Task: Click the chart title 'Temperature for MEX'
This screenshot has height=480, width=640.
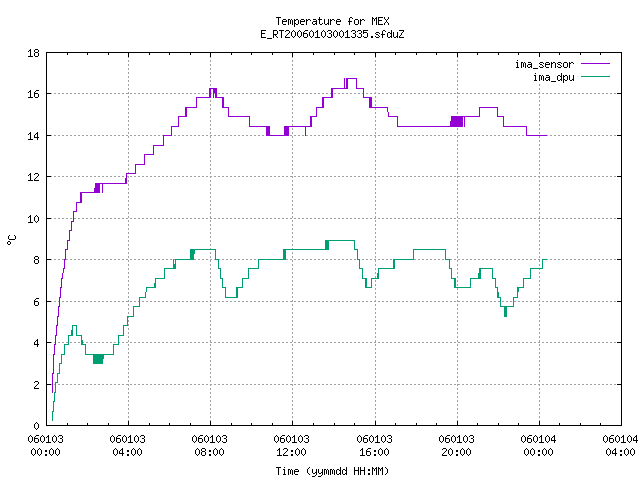Action: pos(332,21)
